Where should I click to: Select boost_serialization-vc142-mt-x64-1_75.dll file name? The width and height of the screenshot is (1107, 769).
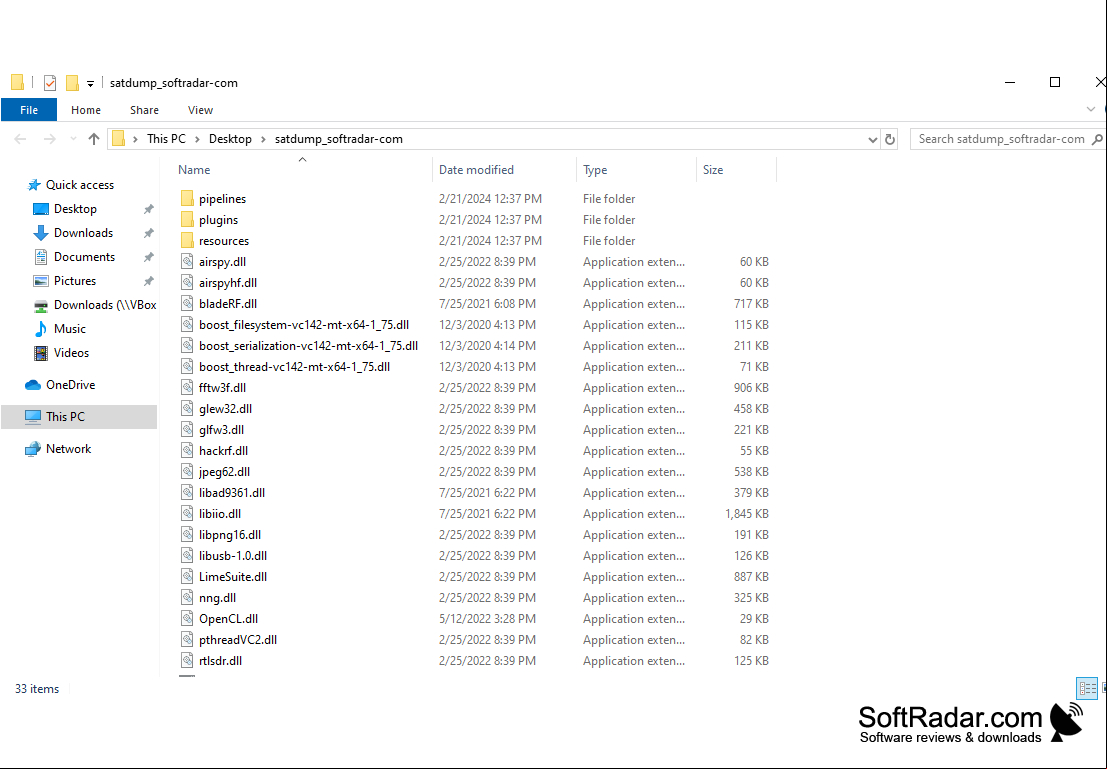point(309,346)
